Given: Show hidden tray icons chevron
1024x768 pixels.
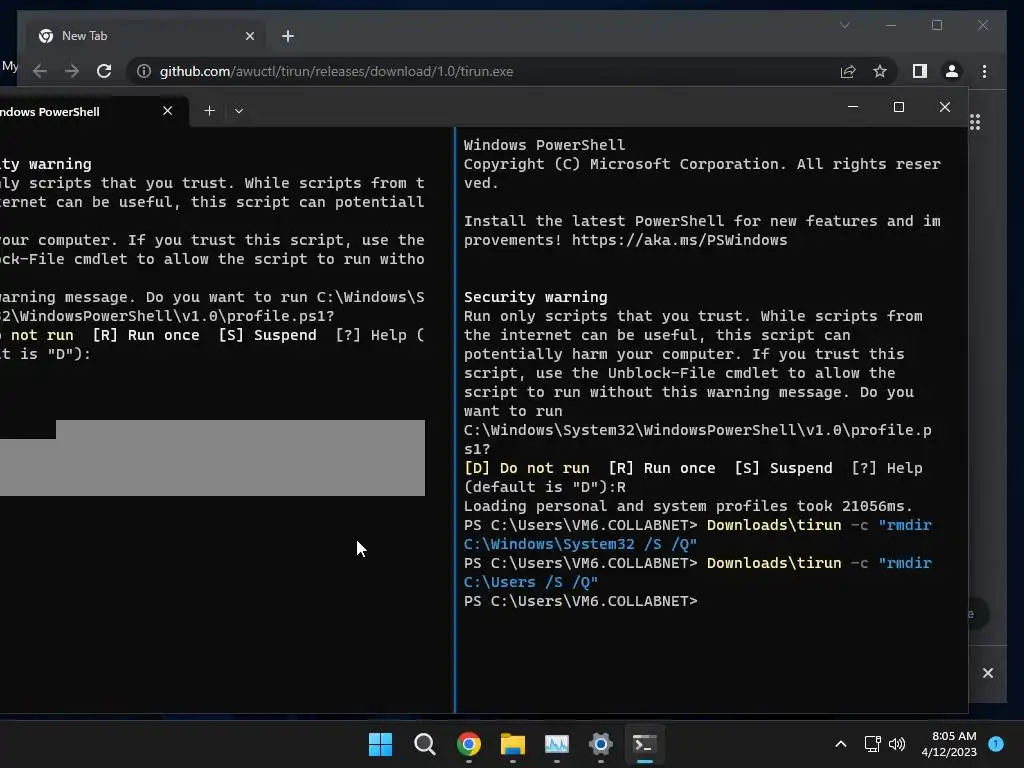Looking at the screenshot, I should (x=840, y=744).
